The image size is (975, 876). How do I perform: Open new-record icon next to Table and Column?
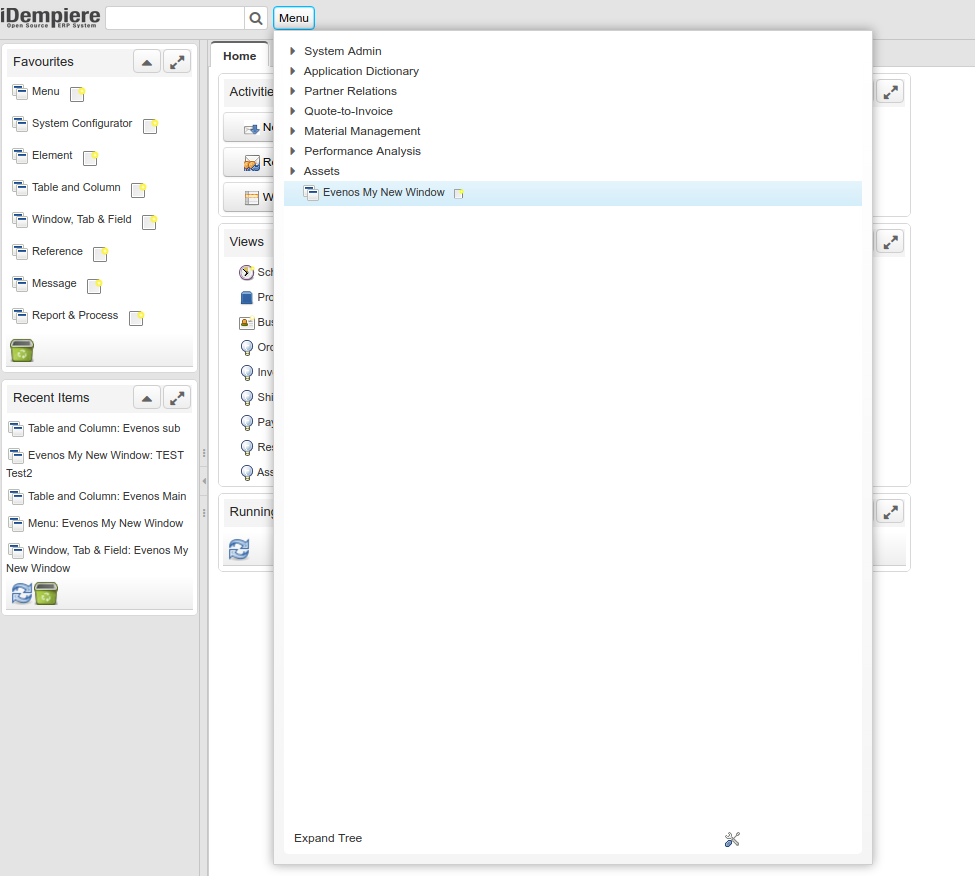(139, 190)
